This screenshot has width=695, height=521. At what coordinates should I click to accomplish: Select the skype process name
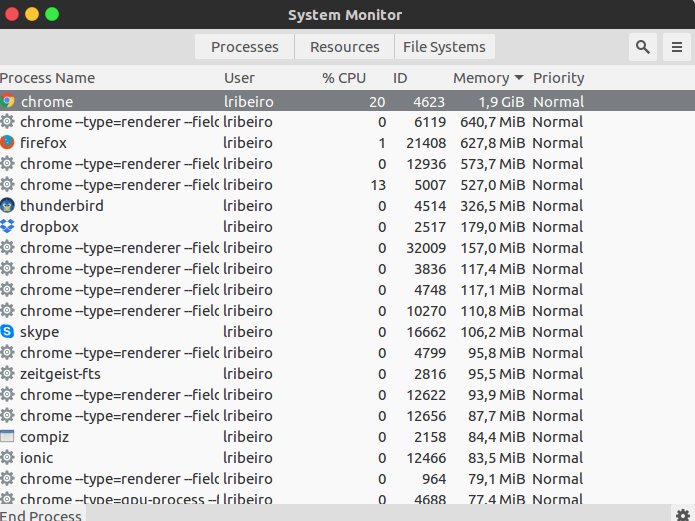(39, 332)
